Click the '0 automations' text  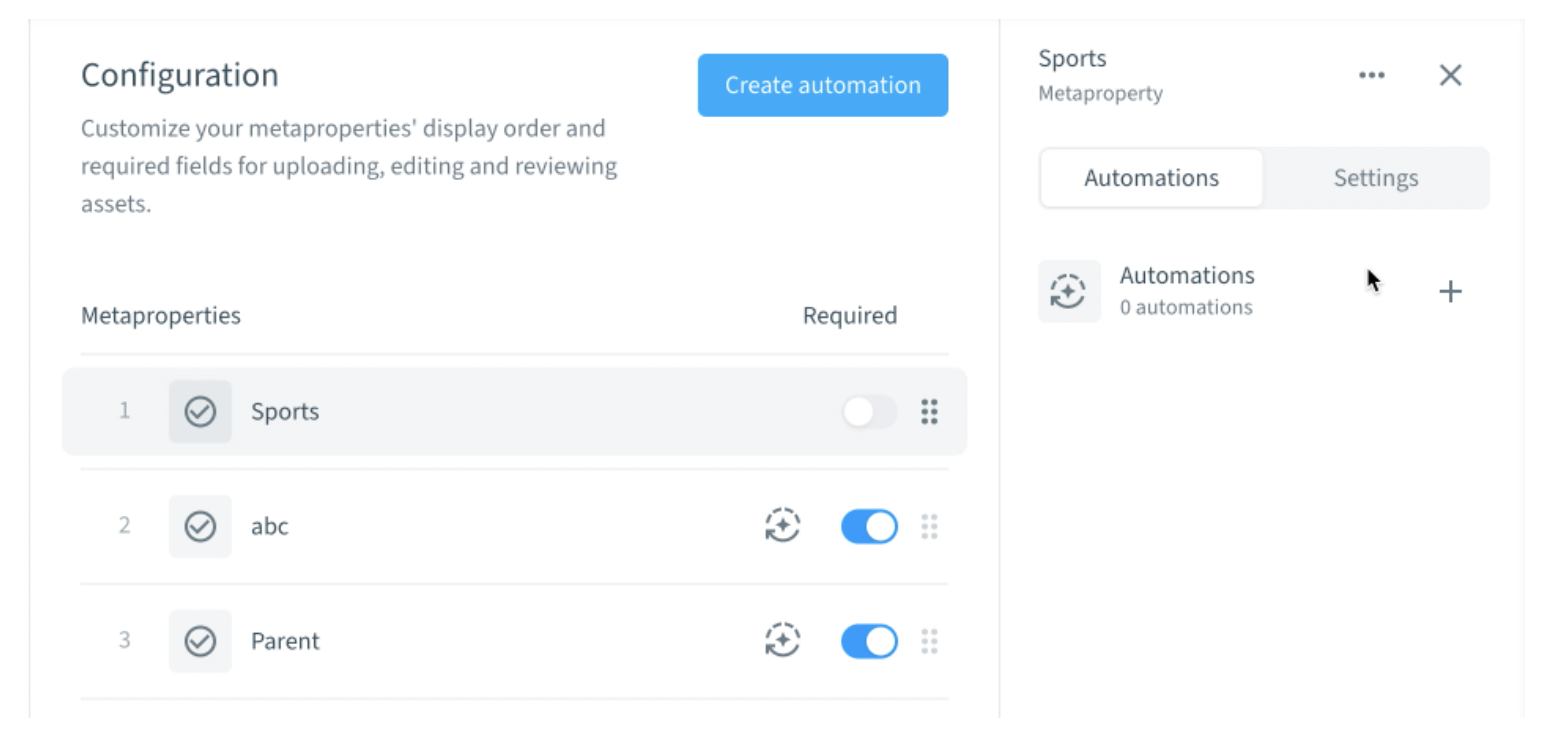point(1186,307)
